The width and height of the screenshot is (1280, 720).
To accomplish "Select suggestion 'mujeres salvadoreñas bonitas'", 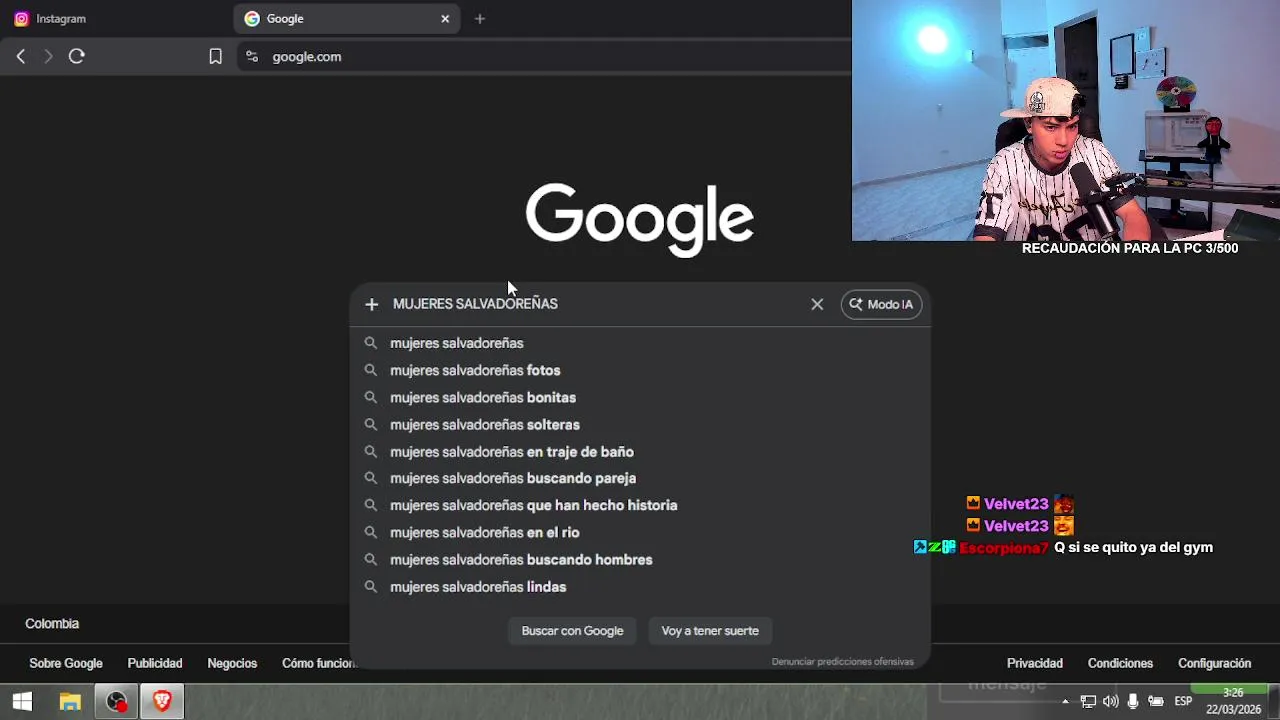I will click(x=640, y=397).
